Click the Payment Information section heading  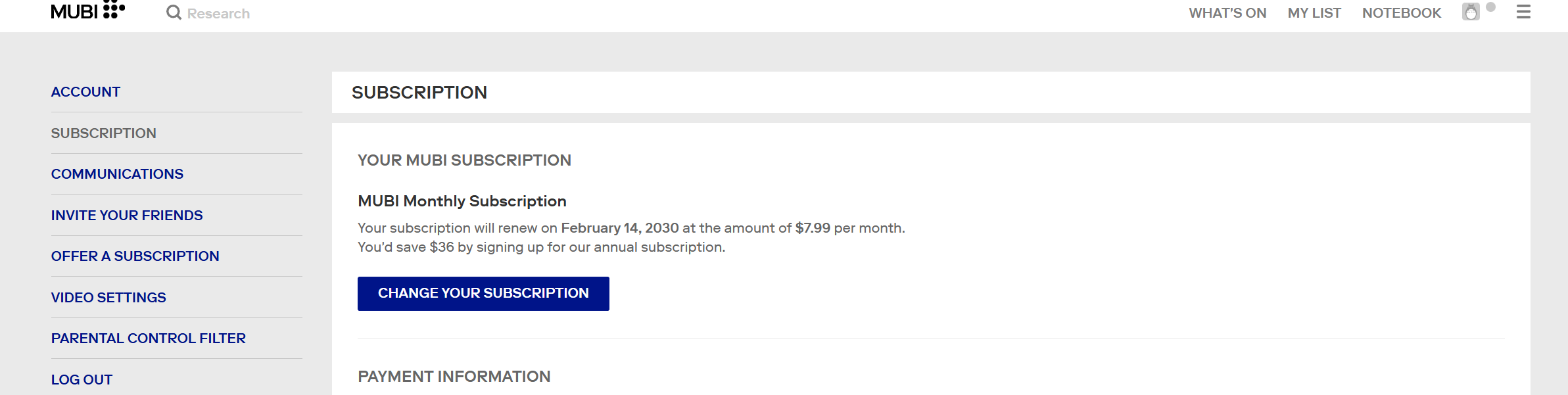454,377
